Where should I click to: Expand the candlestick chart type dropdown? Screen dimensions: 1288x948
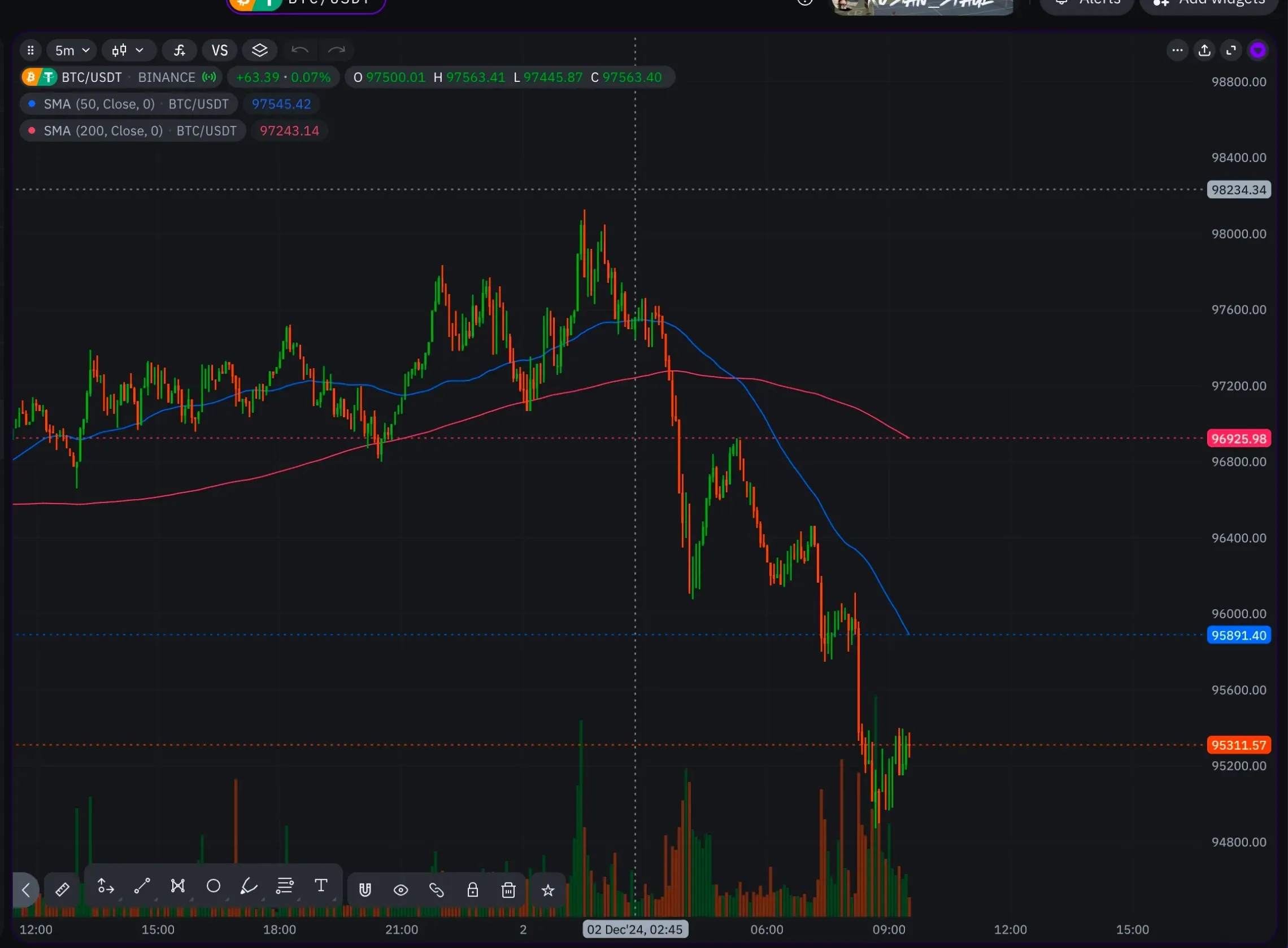pos(128,50)
